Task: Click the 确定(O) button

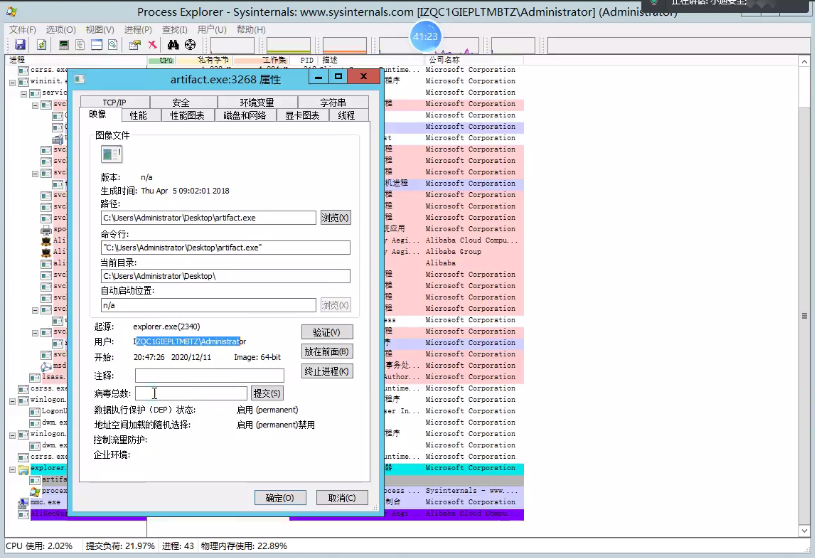Action: coord(280,497)
